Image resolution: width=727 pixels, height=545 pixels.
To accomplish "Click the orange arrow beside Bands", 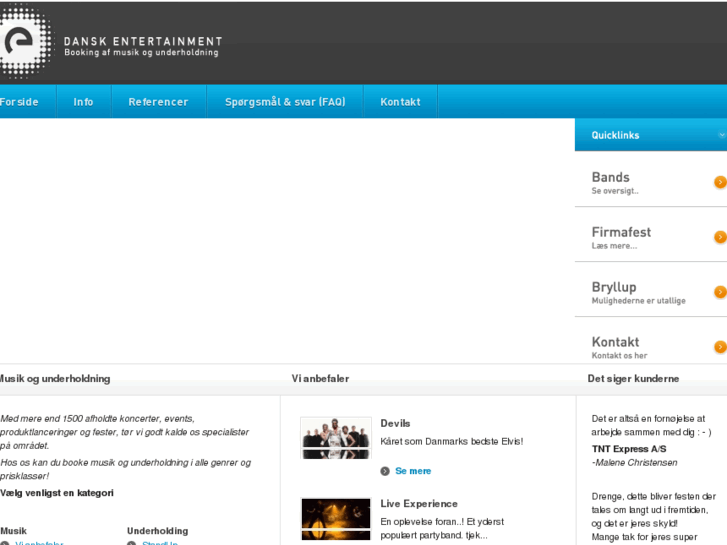I will pos(720,182).
